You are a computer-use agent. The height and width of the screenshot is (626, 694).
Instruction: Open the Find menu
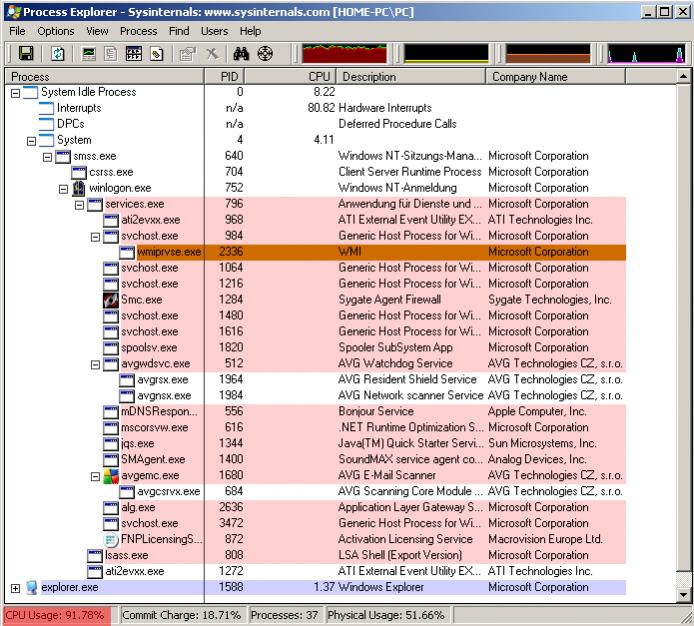[x=179, y=31]
